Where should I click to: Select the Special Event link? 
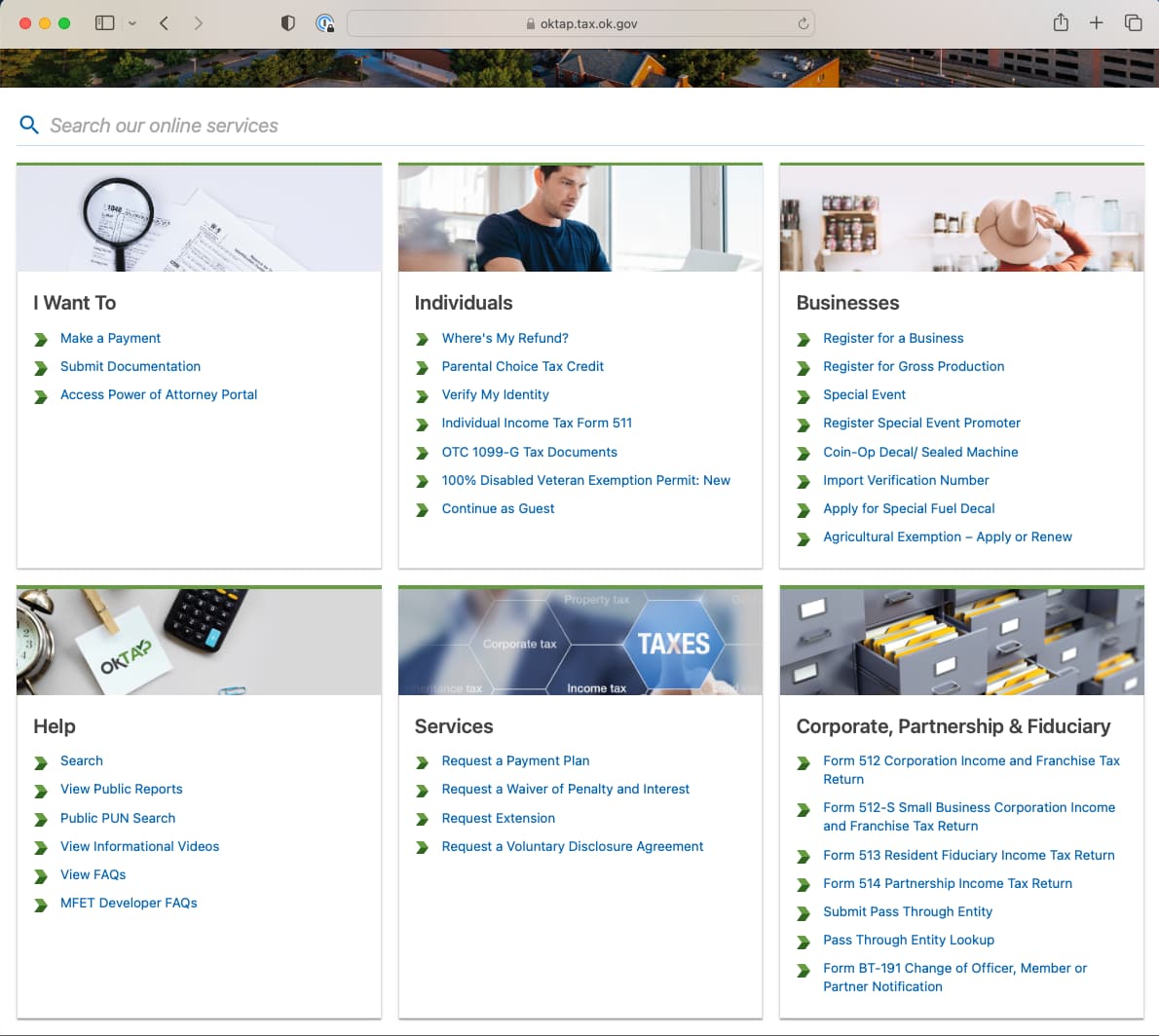(864, 394)
